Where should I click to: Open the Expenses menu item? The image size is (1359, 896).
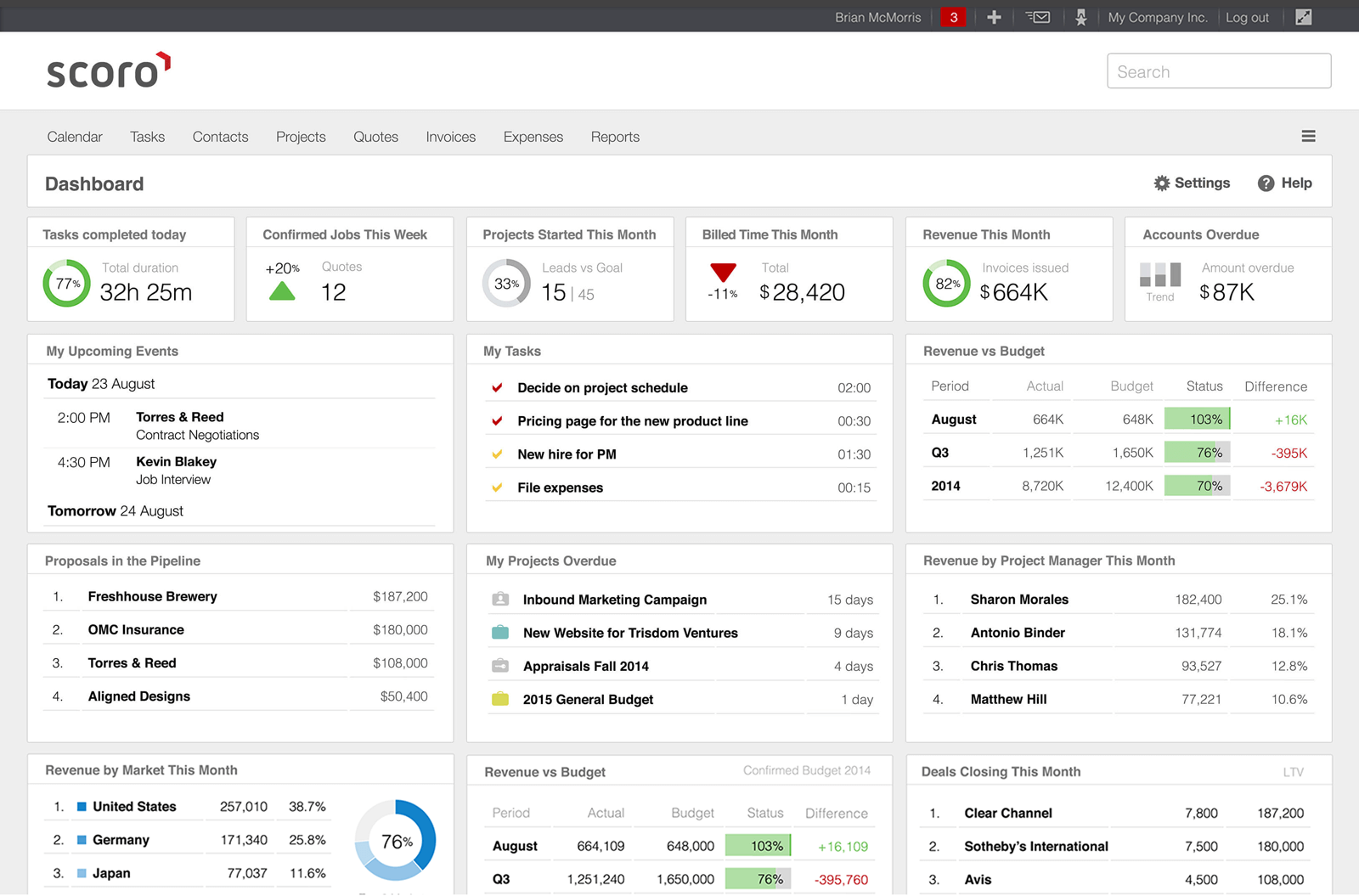pos(533,137)
